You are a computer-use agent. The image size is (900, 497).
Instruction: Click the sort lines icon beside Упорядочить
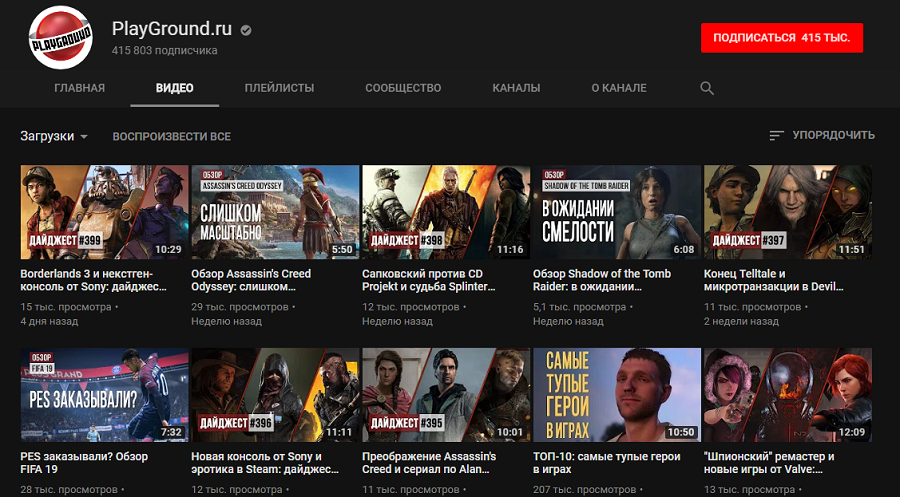776,135
